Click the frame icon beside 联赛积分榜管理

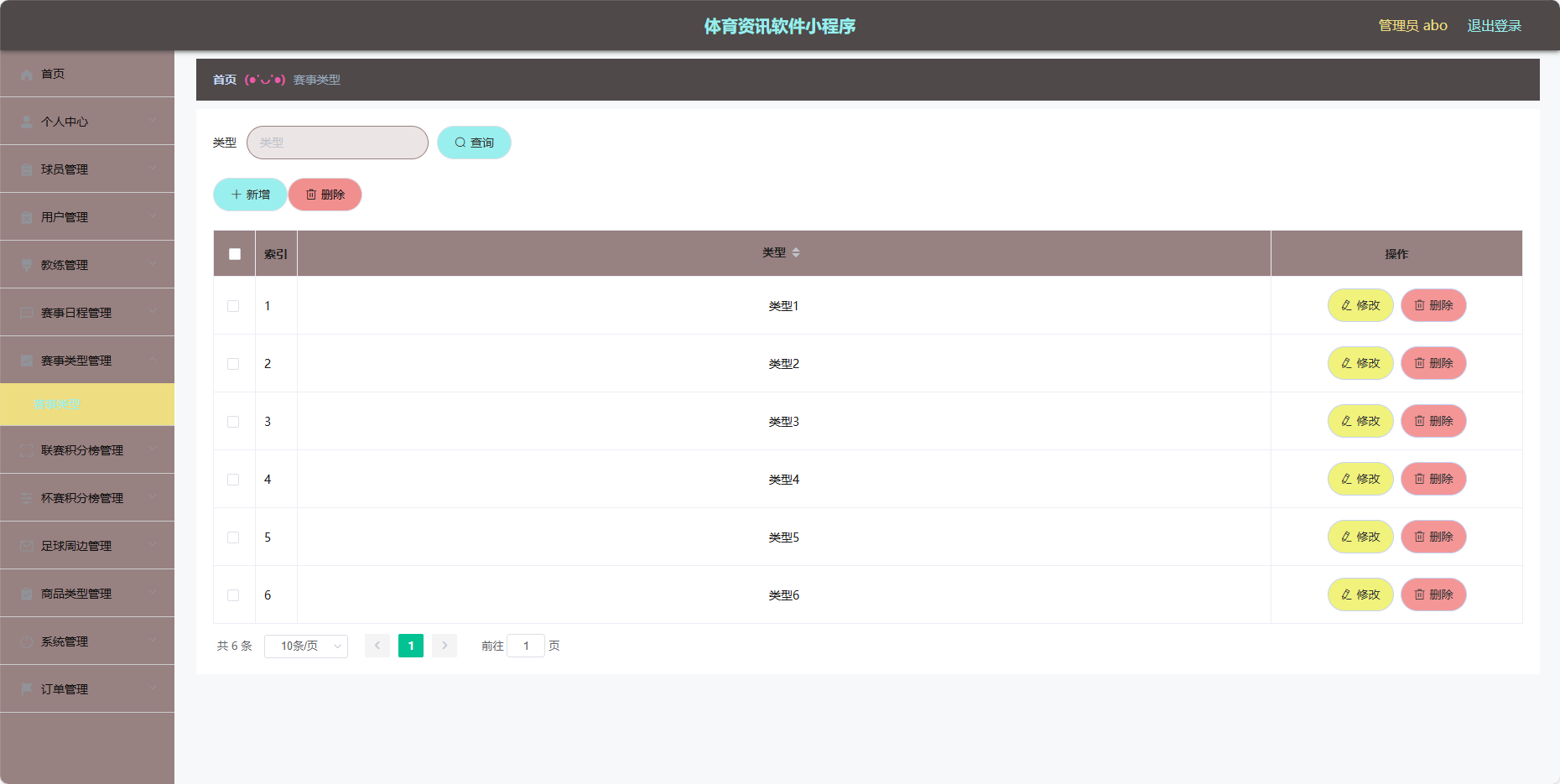click(27, 451)
